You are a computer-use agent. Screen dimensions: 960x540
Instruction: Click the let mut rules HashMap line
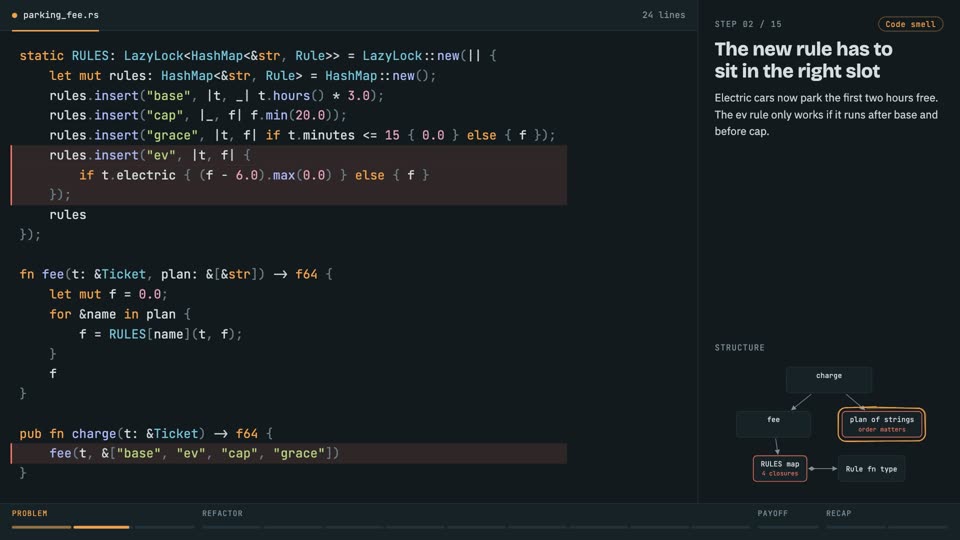243,76
